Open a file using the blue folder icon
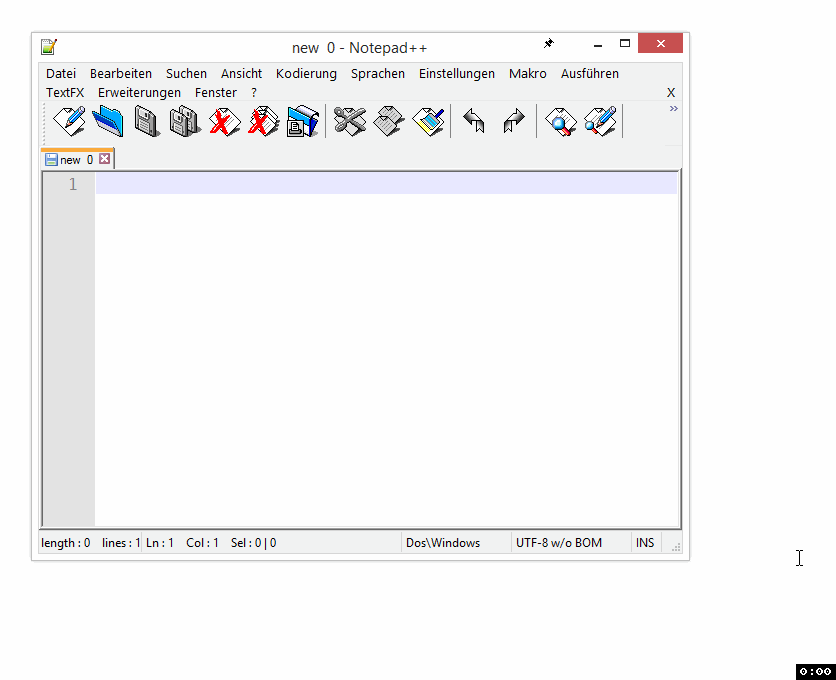This screenshot has width=836, height=680. (x=107, y=122)
